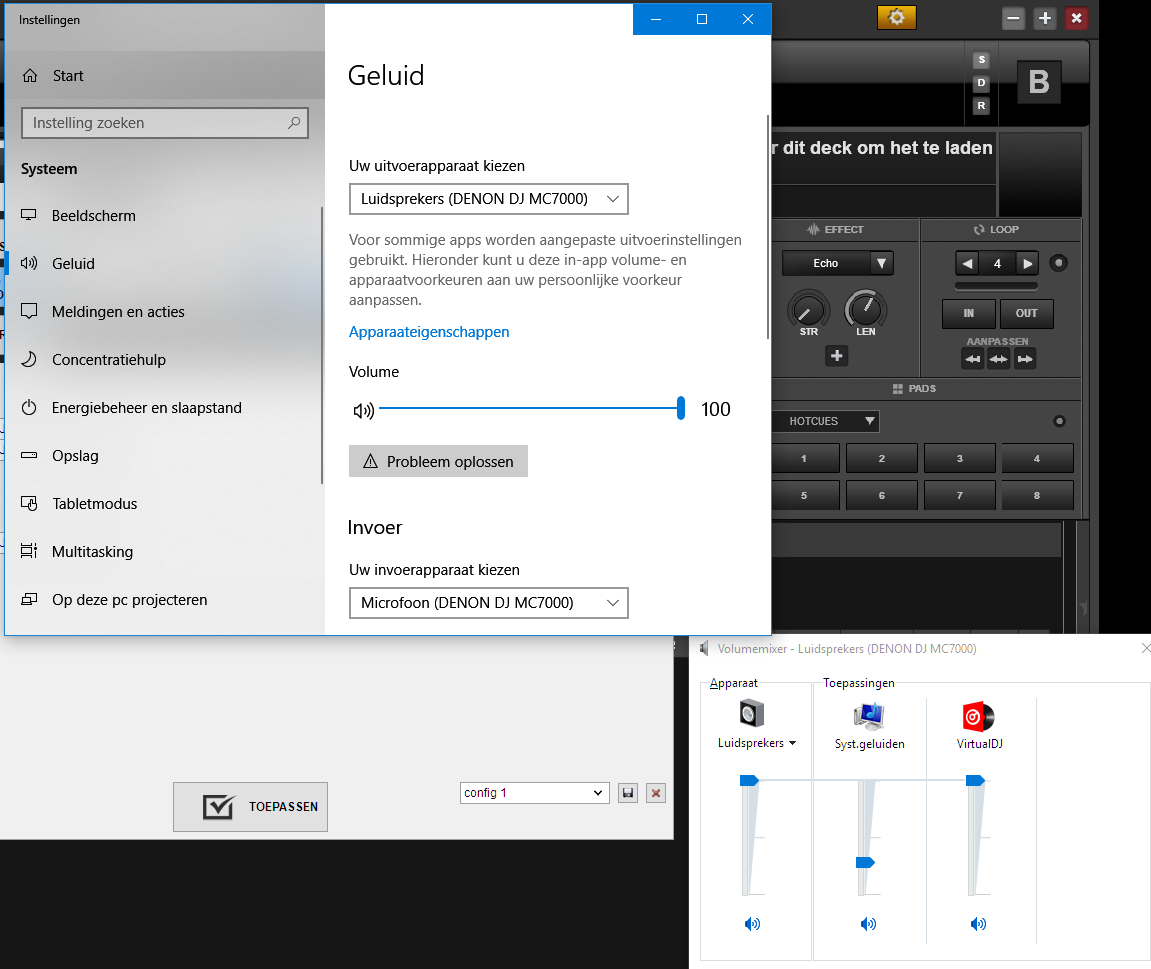Click the TOEPASSEN apply button
The image size is (1151, 969).
250,807
